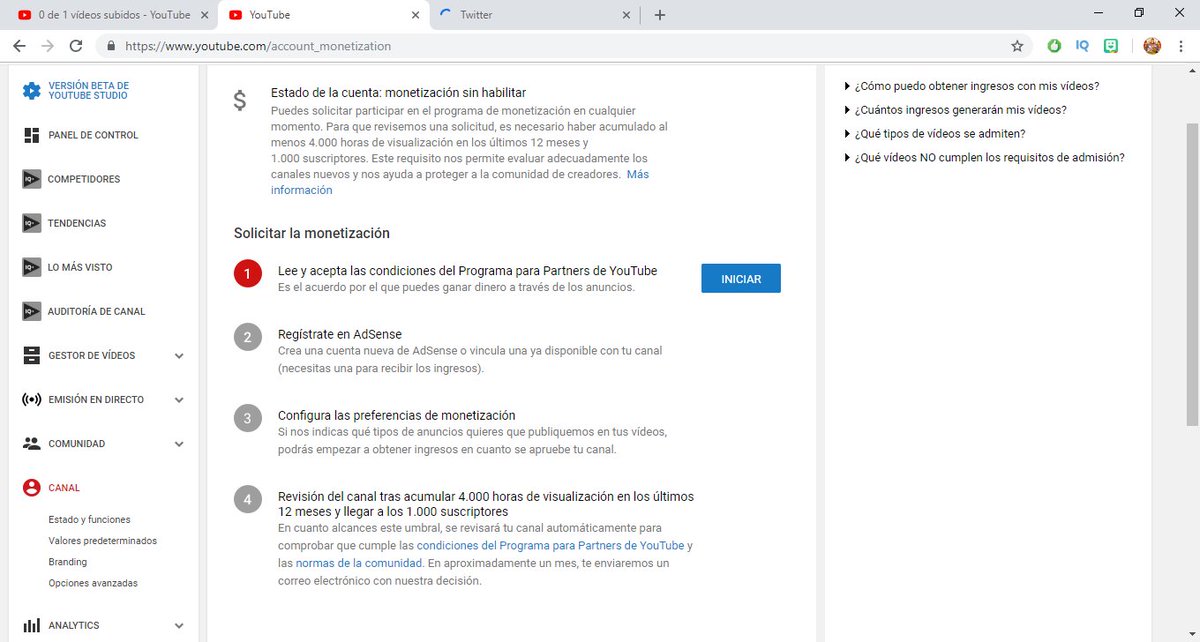
Task: Click the green square extension icon
Action: coord(1111,46)
